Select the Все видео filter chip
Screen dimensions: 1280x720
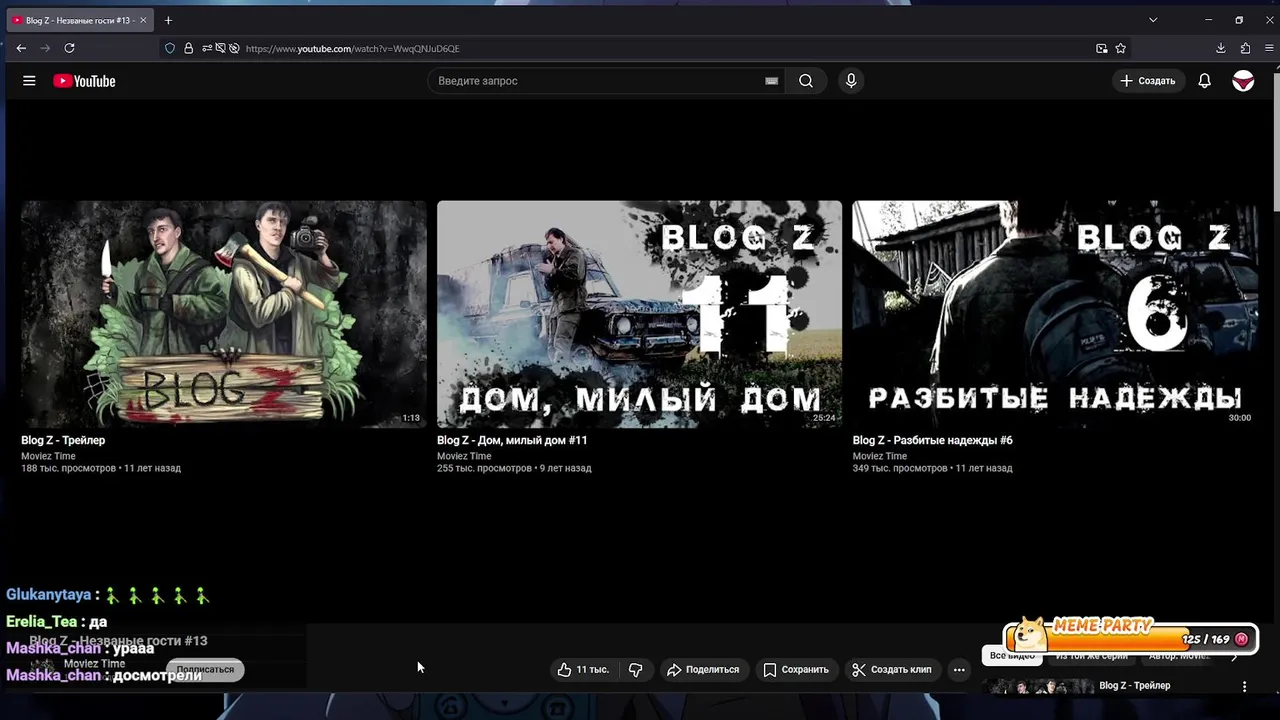tap(1012, 656)
